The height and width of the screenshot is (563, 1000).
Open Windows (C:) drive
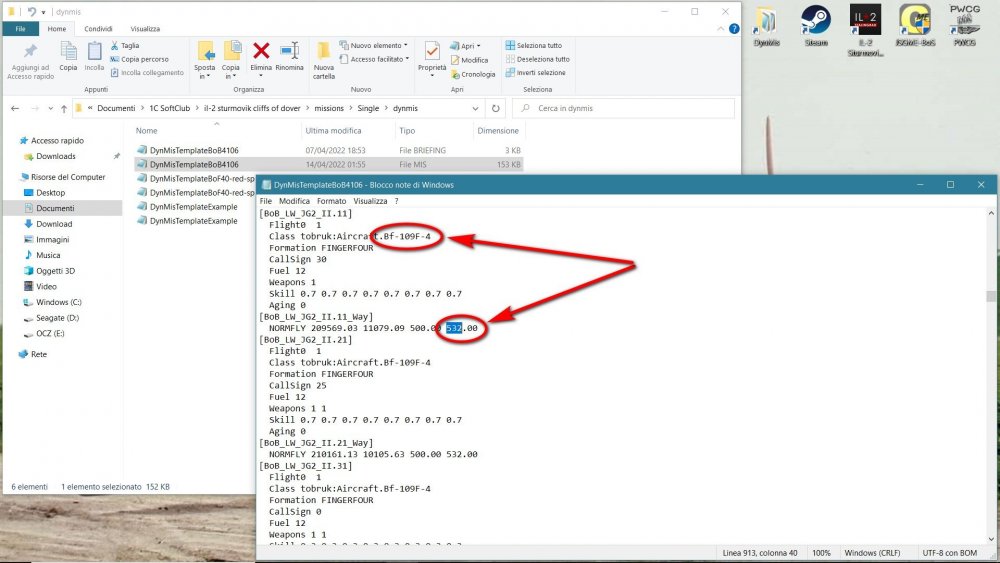(59, 302)
